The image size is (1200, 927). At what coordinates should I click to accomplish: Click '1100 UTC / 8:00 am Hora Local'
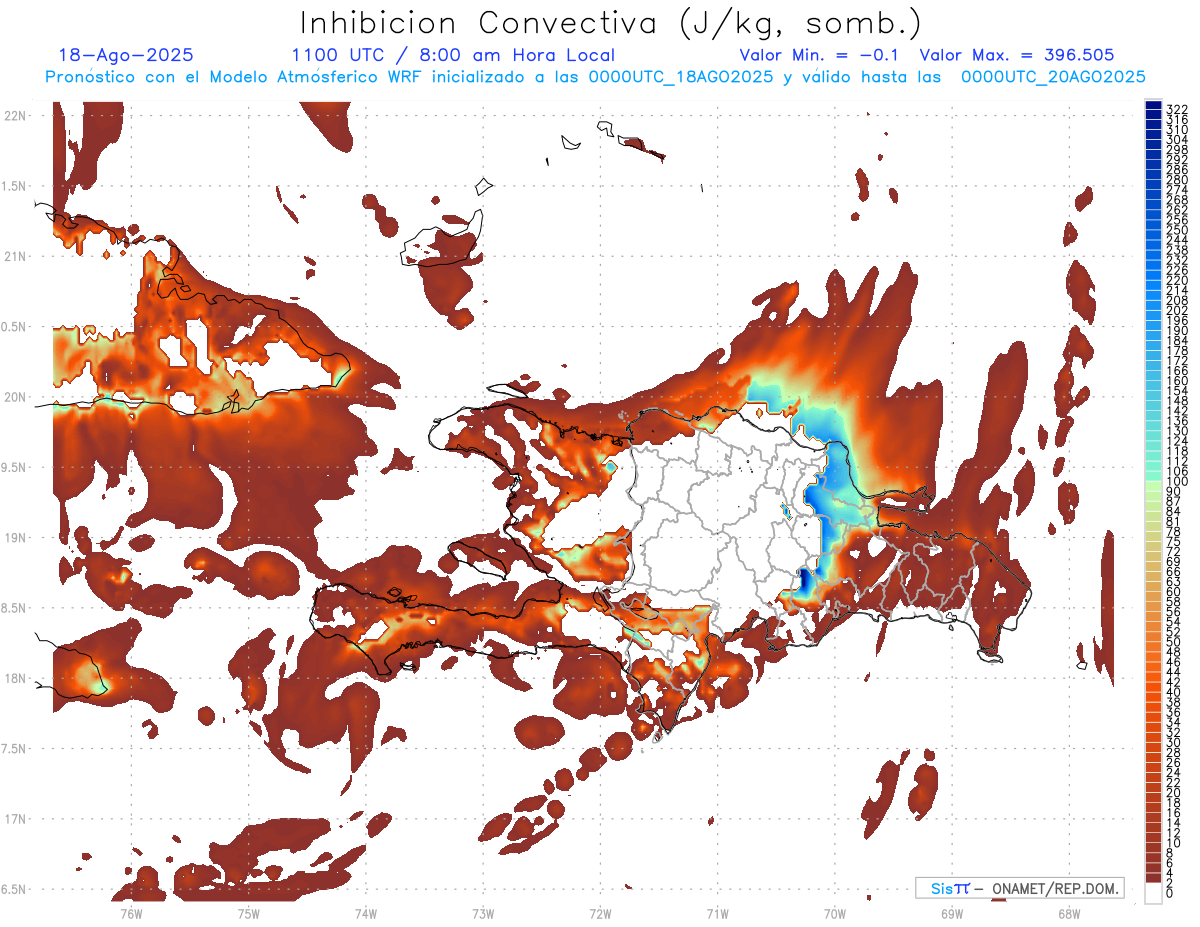(453, 55)
